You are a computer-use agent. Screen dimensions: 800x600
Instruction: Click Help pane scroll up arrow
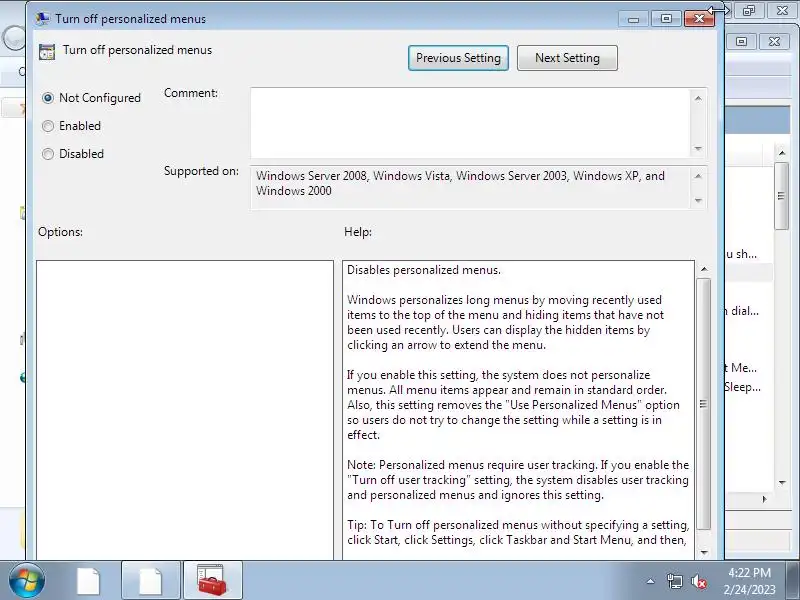click(704, 269)
